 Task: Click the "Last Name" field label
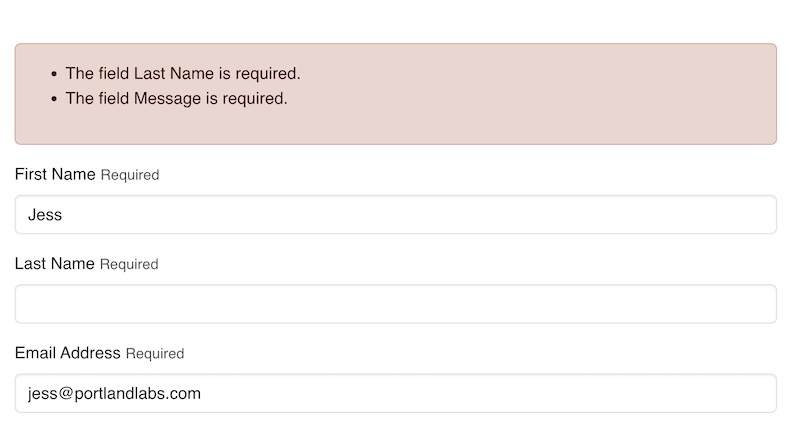(55, 263)
